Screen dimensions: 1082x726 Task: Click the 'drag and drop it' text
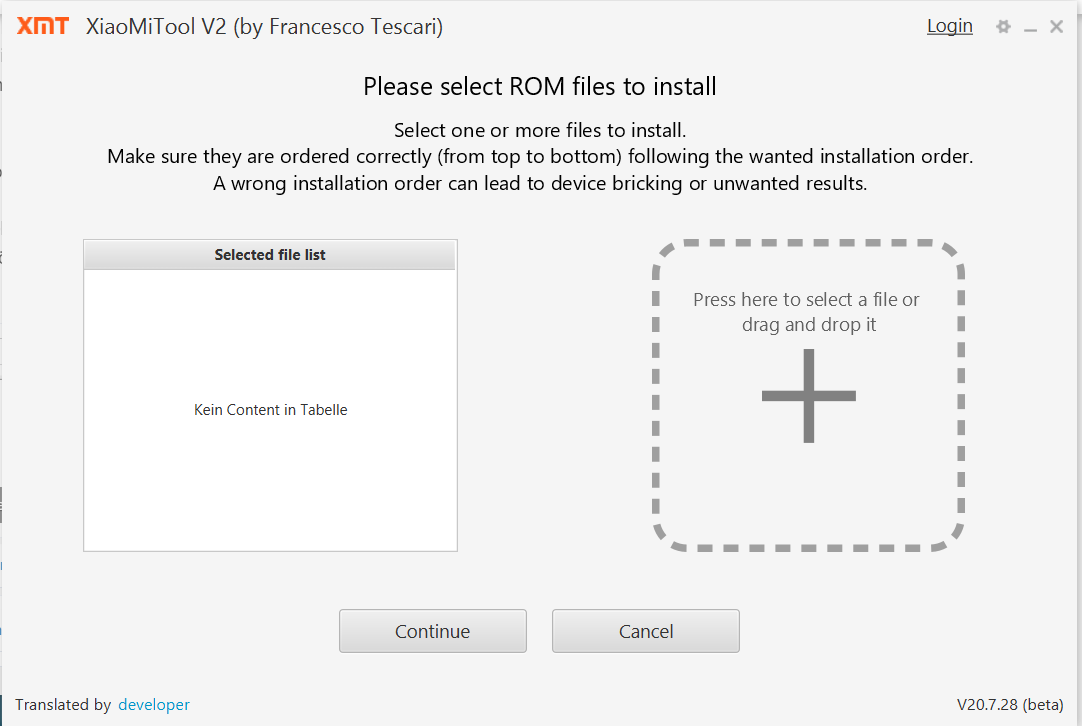click(808, 325)
